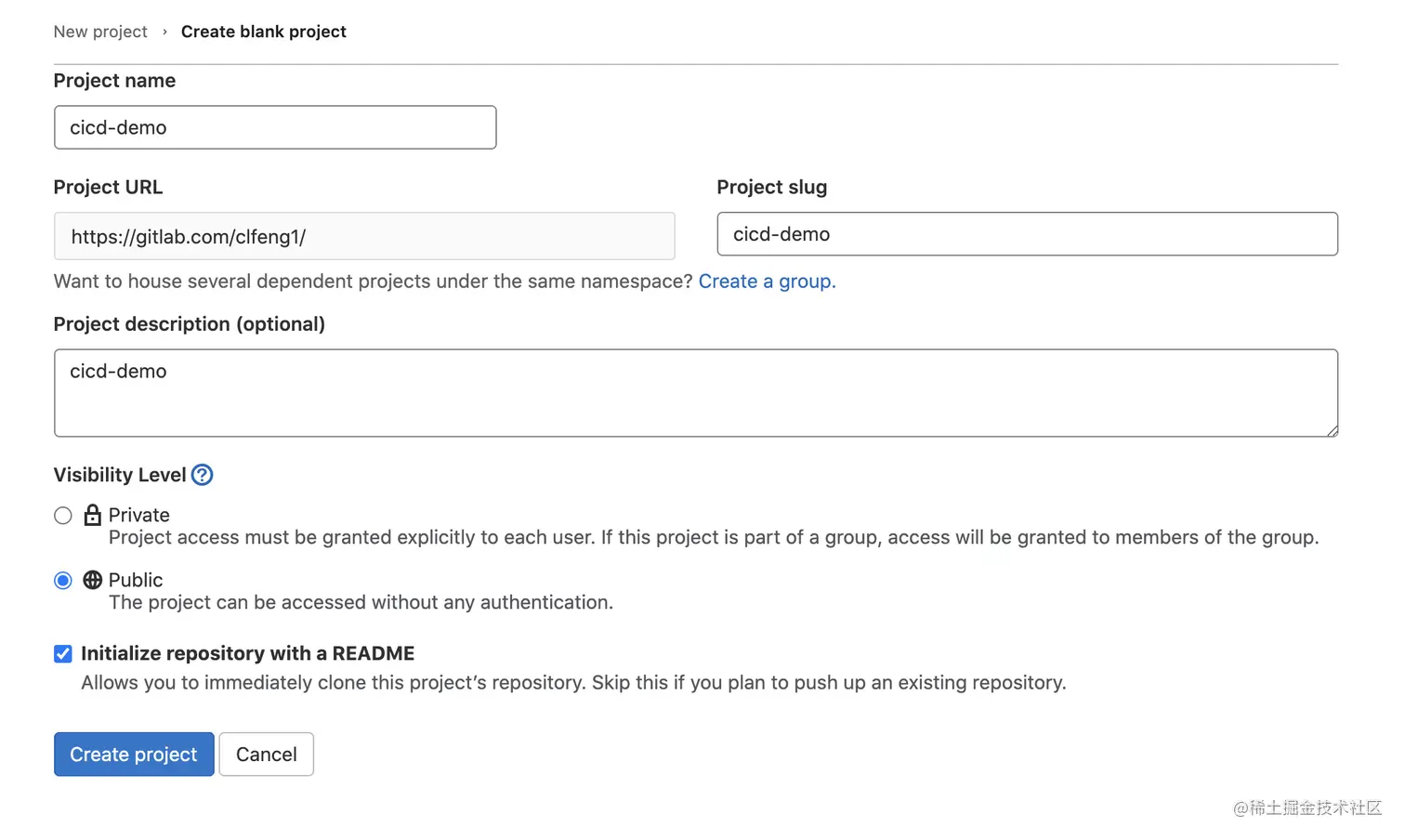Click the 'Visibility Level' heading text
1405x840 pixels.
pos(120,475)
